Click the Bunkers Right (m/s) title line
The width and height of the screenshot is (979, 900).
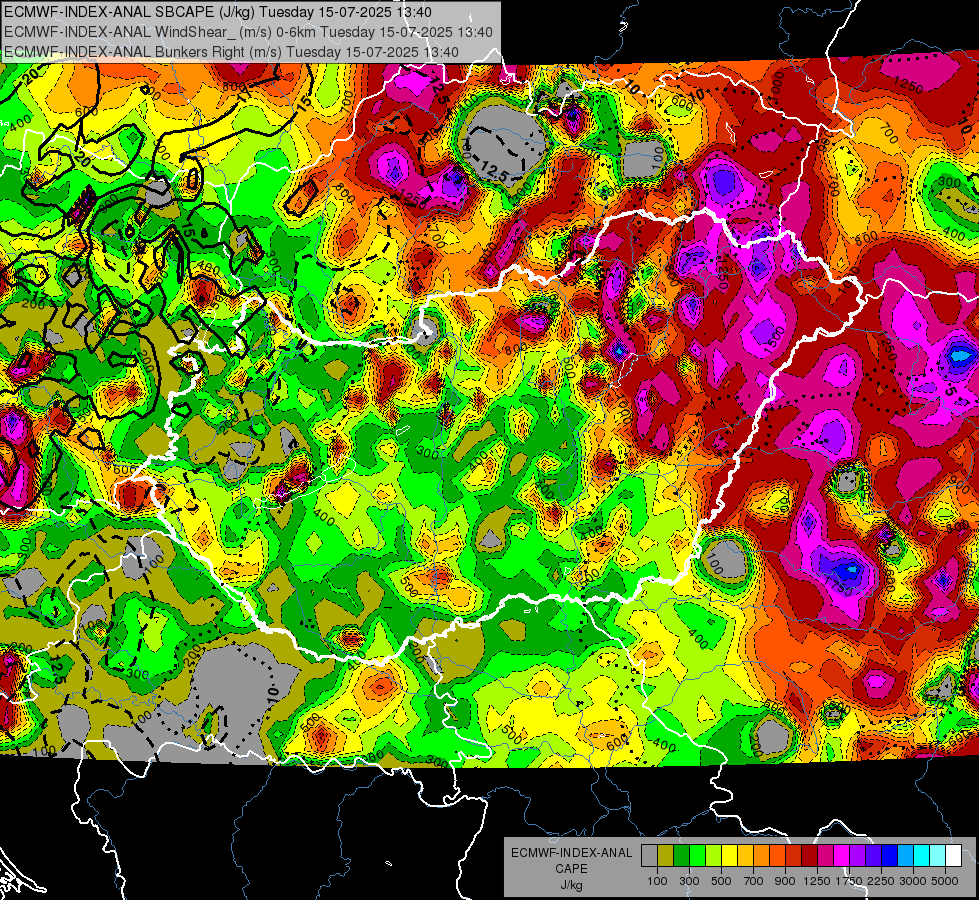[x=231, y=52]
